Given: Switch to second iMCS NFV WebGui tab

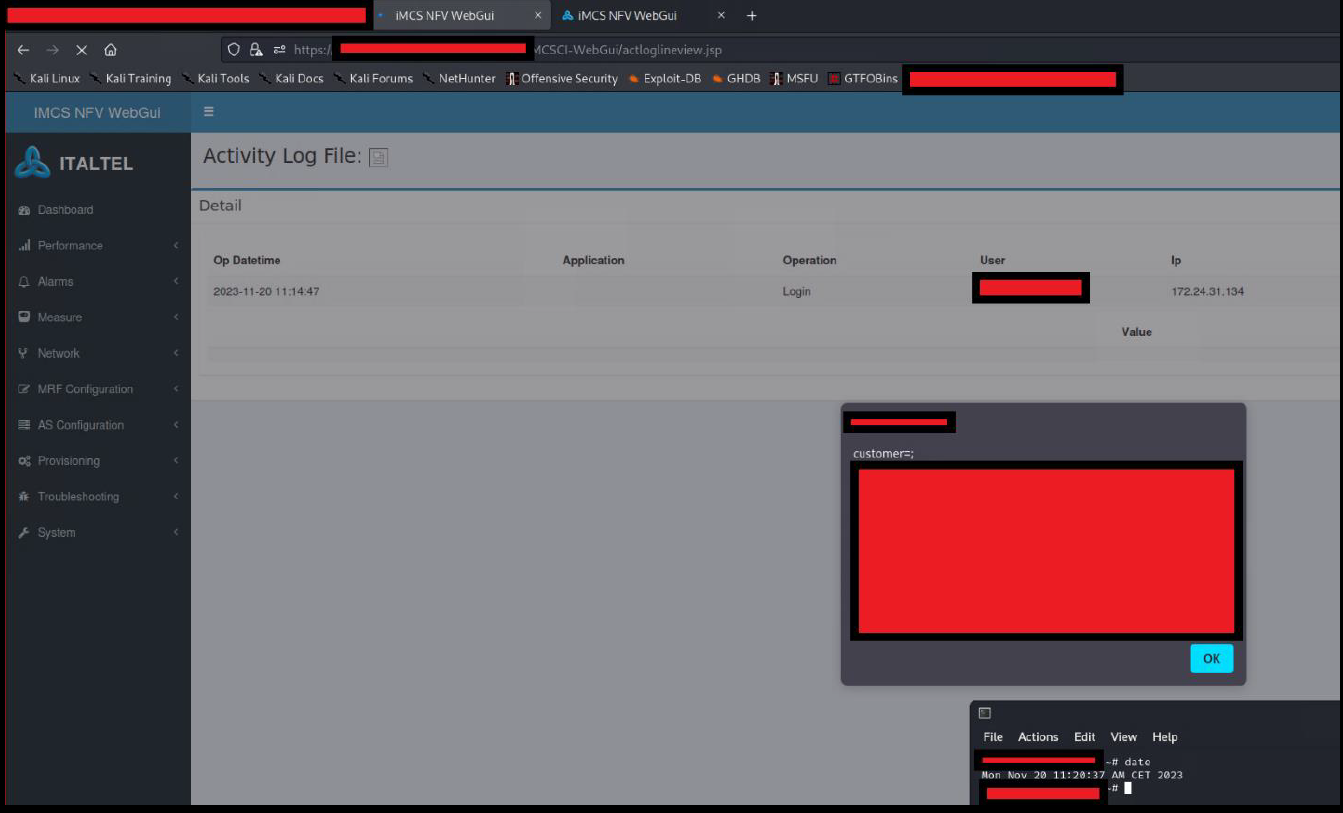Looking at the screenshot, I should pos(644,16).
